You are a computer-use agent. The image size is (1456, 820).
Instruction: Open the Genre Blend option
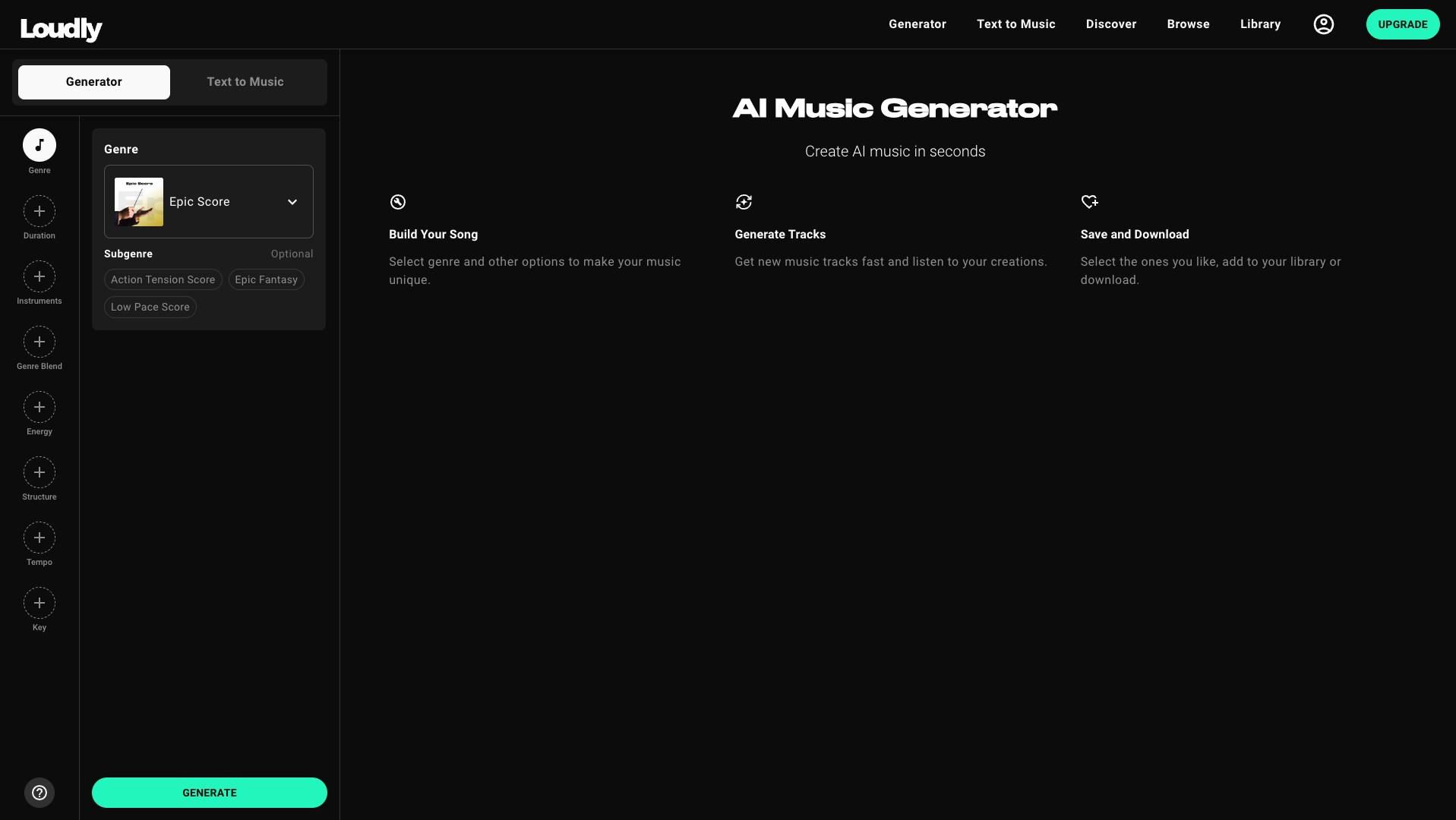click(x=39, y=342)
